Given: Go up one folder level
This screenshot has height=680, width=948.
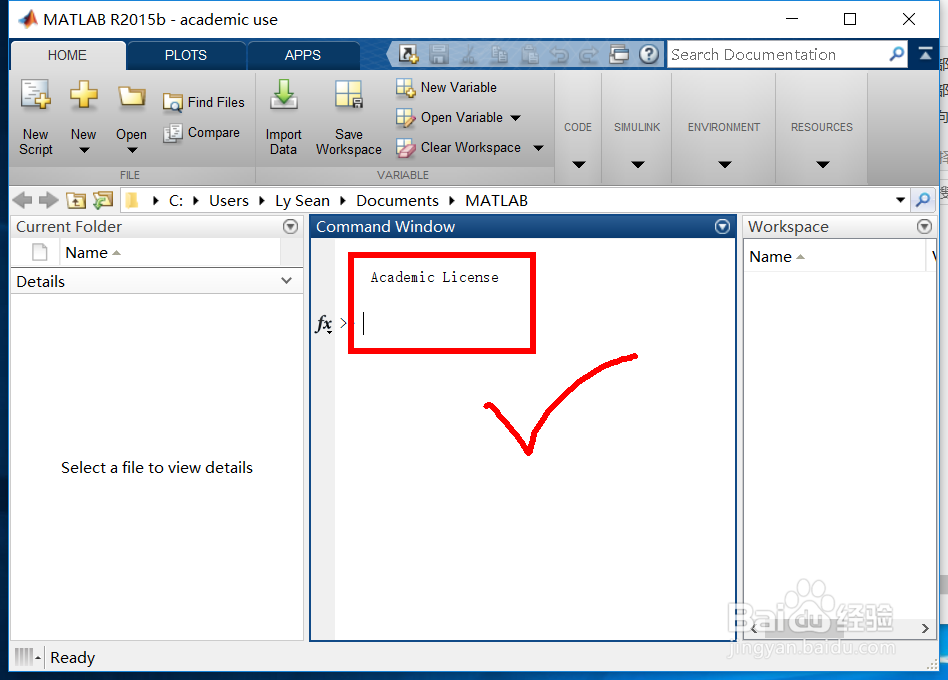Looking at the screenshot, I should point(76,200).
